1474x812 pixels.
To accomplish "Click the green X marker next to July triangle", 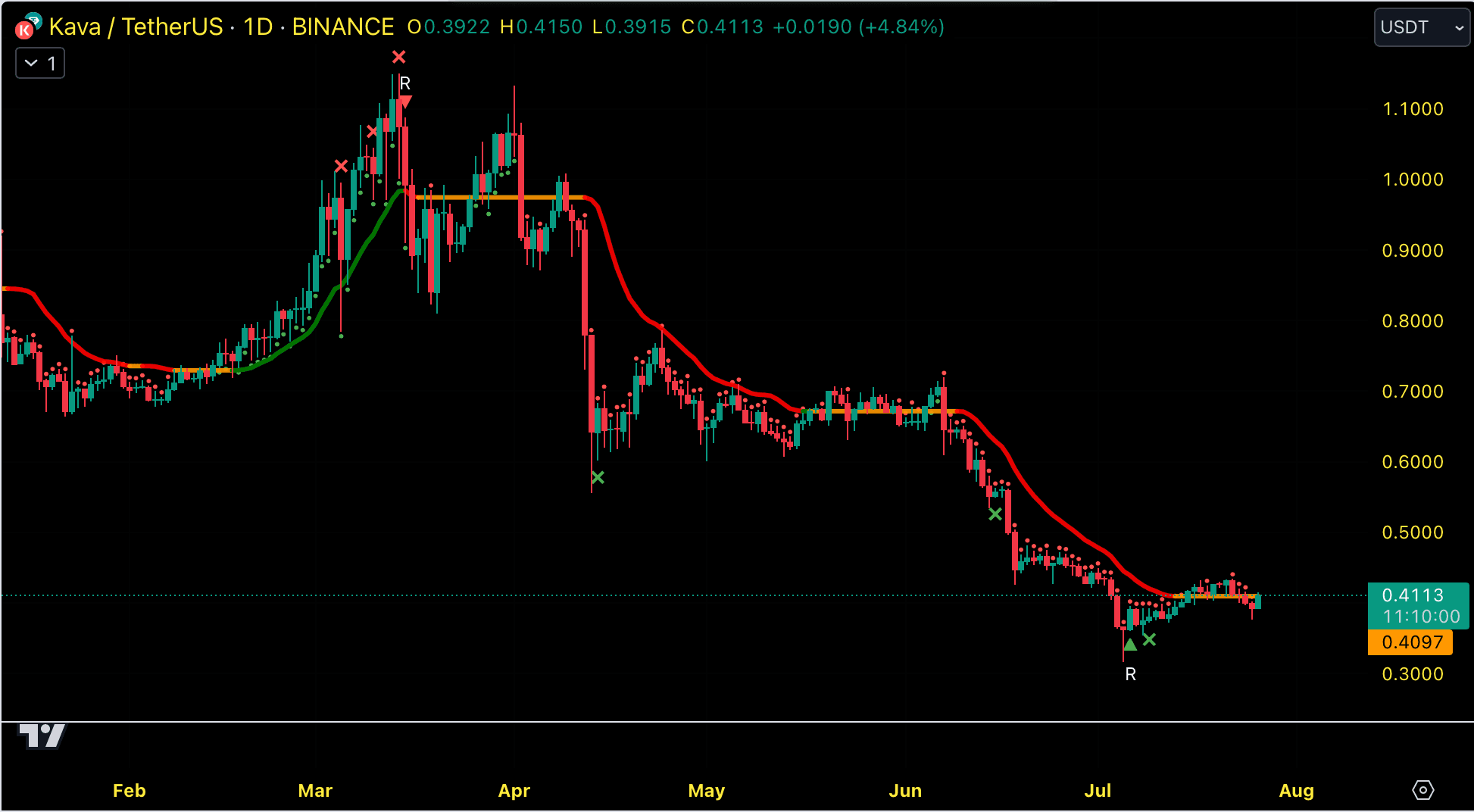I will pyautogui.click(x=1149, y=639).
